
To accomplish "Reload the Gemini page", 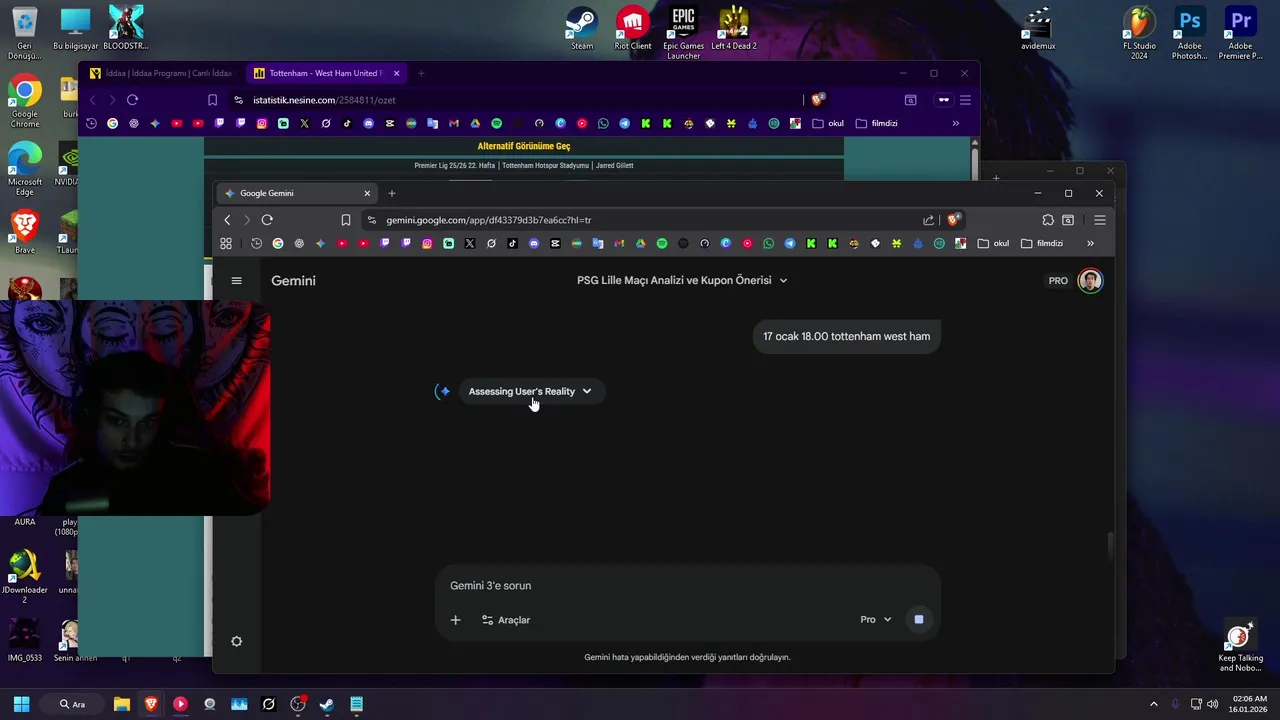I will [267, 220].
